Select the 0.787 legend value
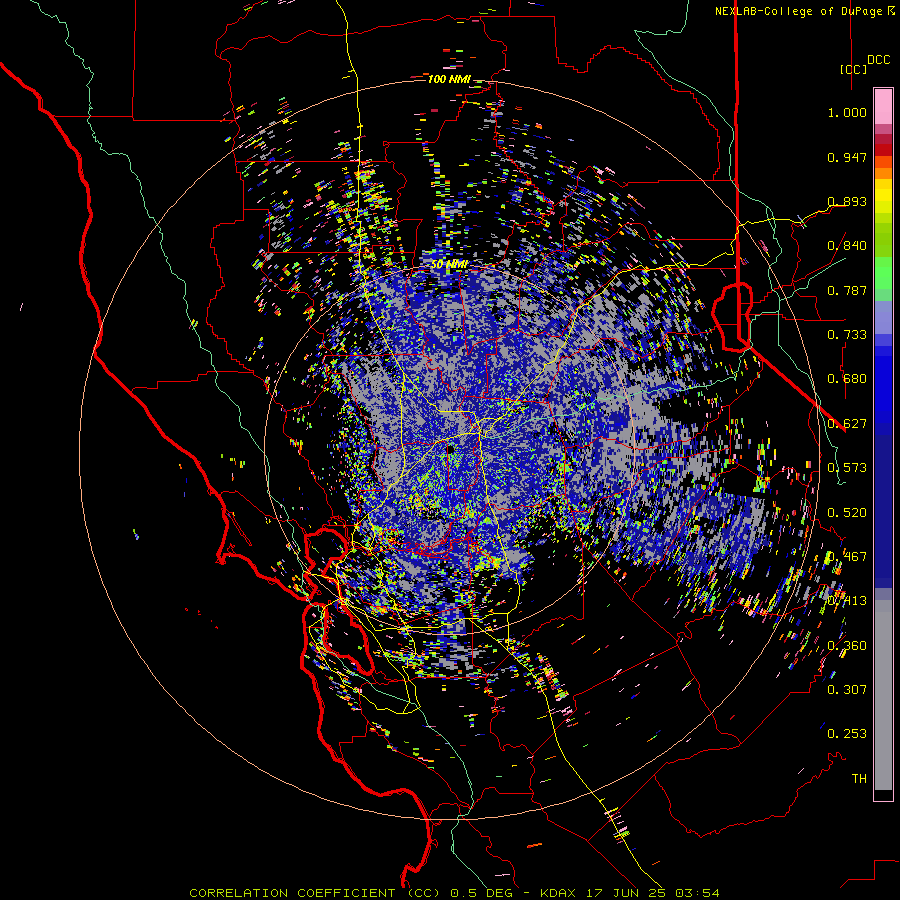Screen dimensions: 900x900 [x=847, y=290]
